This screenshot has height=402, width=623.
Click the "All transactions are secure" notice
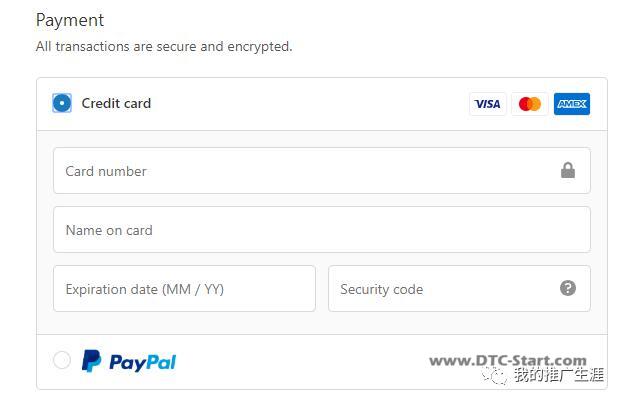pyautogui.click(x=164, y=46)
